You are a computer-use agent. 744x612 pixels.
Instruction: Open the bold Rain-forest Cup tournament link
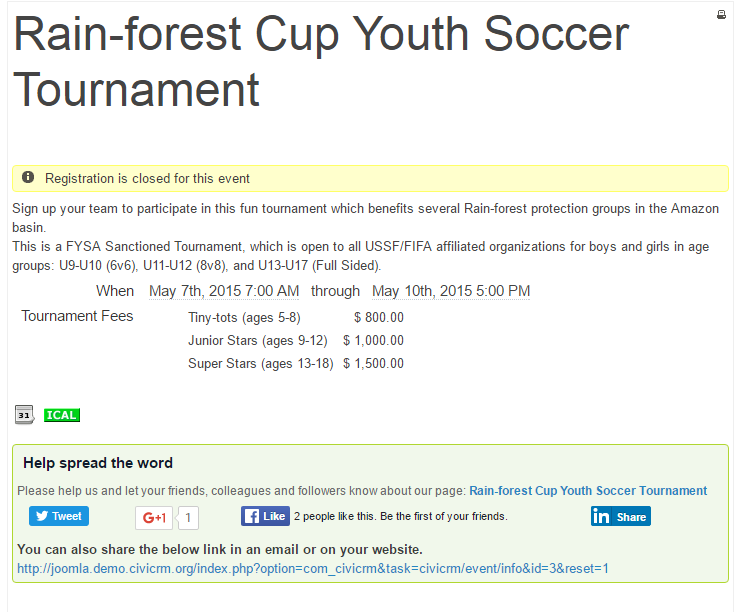point(588,491)
